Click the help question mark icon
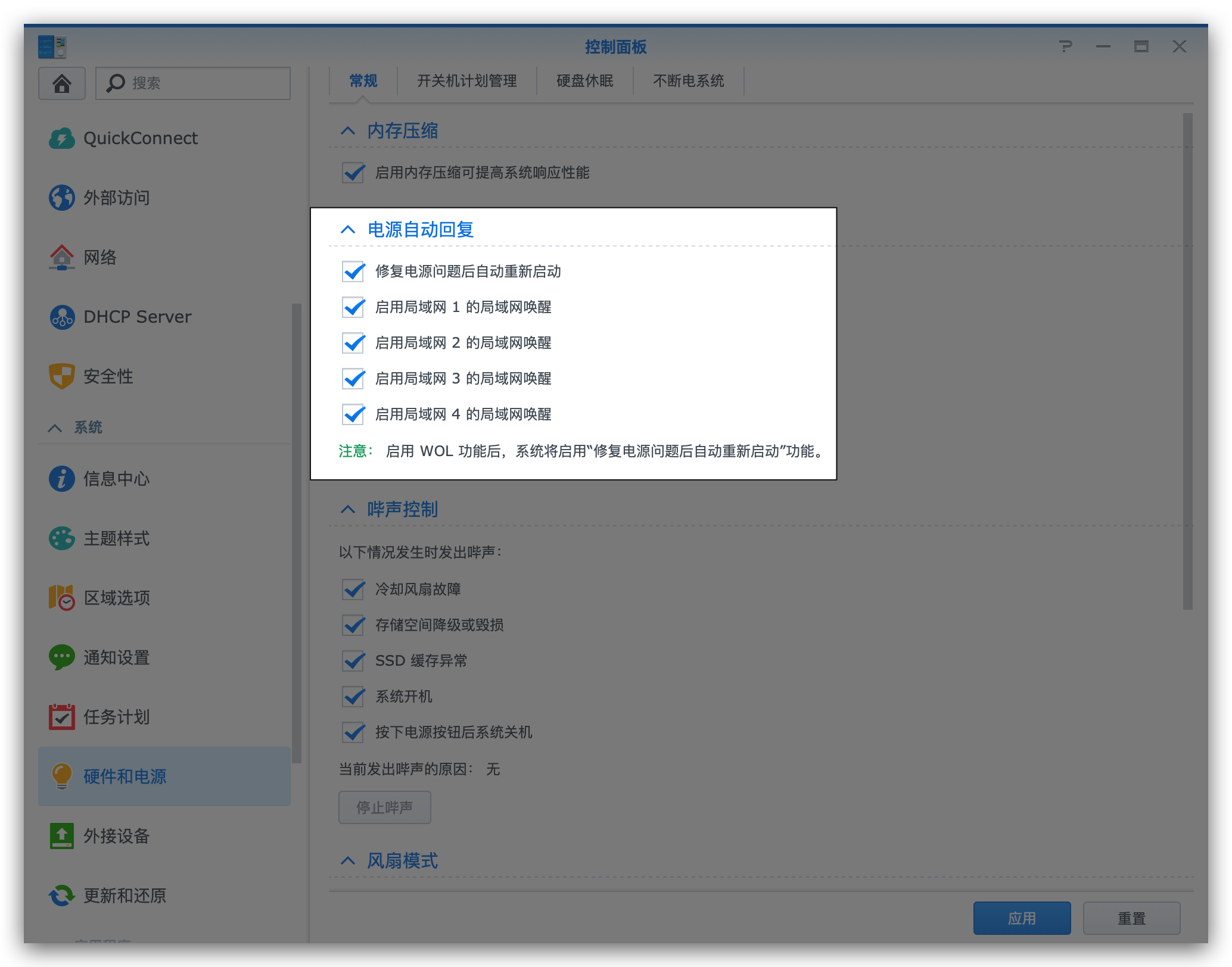 pos(1066,46)
